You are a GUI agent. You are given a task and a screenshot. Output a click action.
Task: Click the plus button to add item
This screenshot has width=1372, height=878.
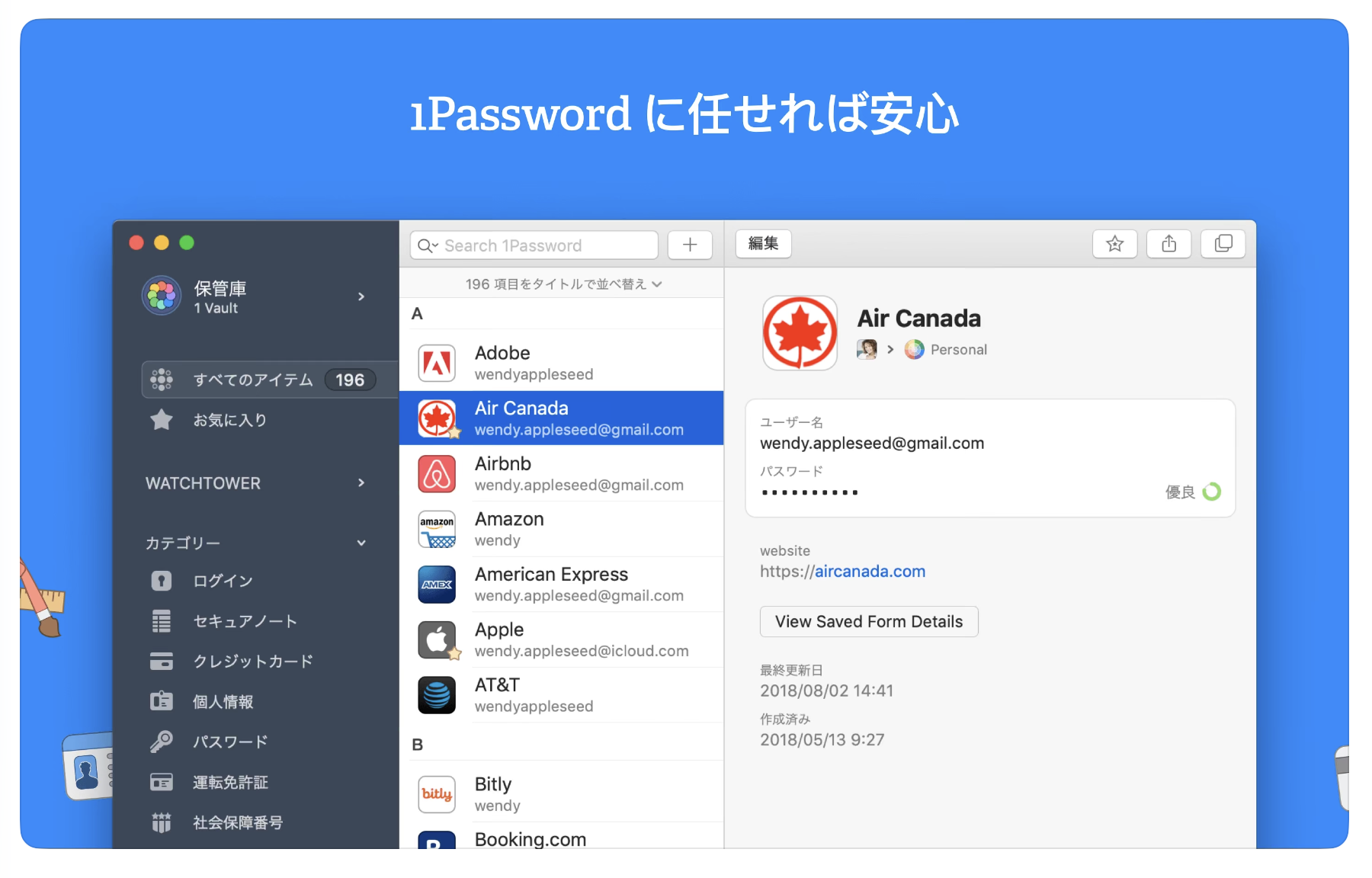point(690,245)
